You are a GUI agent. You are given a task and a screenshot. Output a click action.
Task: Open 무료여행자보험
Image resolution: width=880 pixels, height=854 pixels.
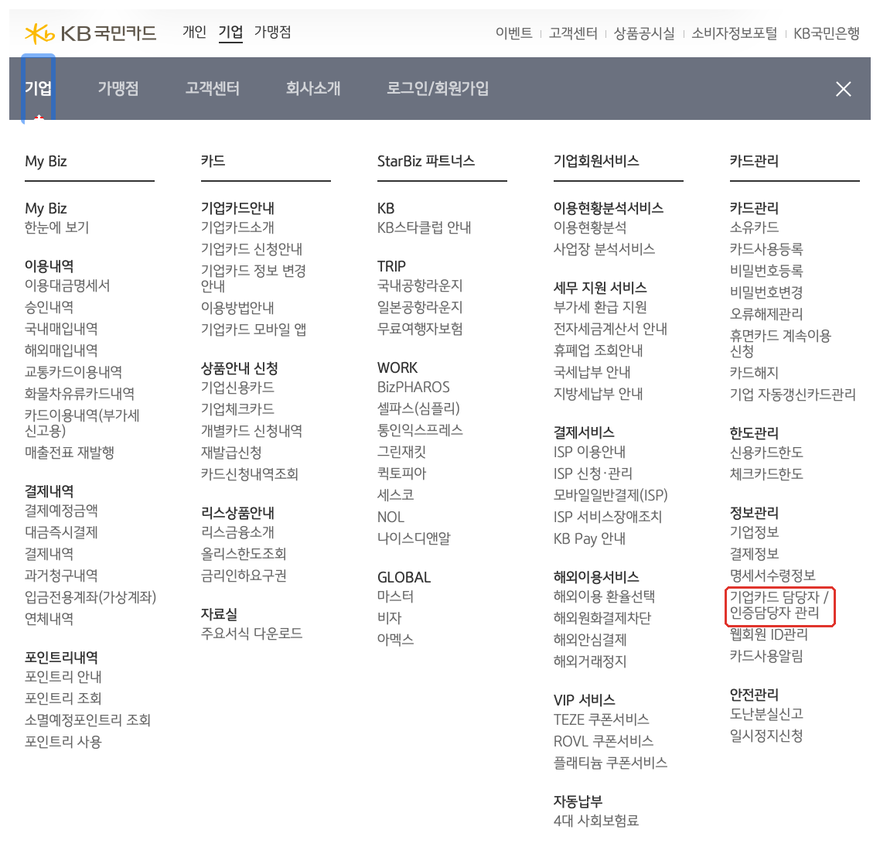(420, 329)
